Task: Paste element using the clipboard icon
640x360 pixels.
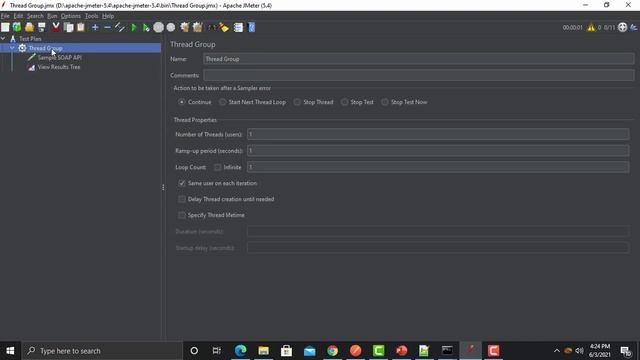Action: (x=81, y=27)
